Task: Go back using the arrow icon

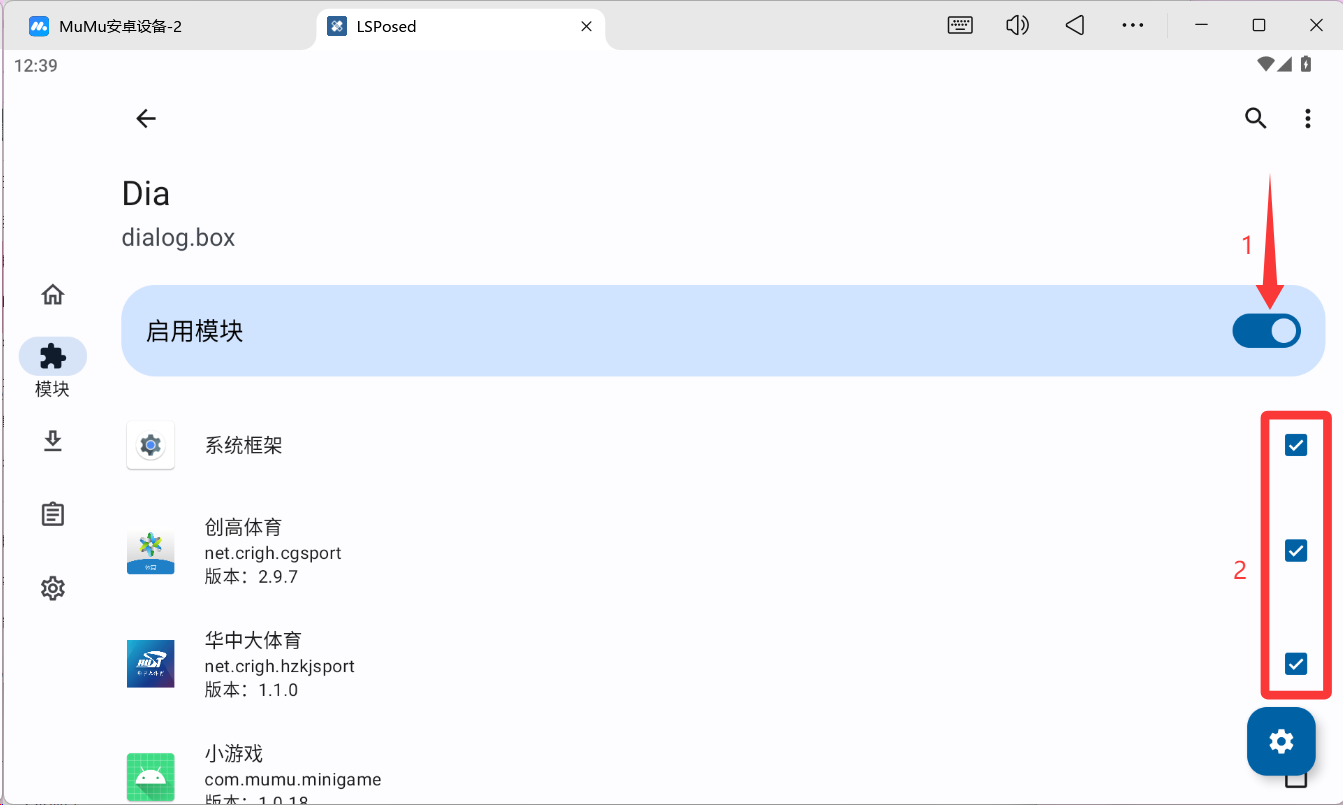Action: pos(146,118)
